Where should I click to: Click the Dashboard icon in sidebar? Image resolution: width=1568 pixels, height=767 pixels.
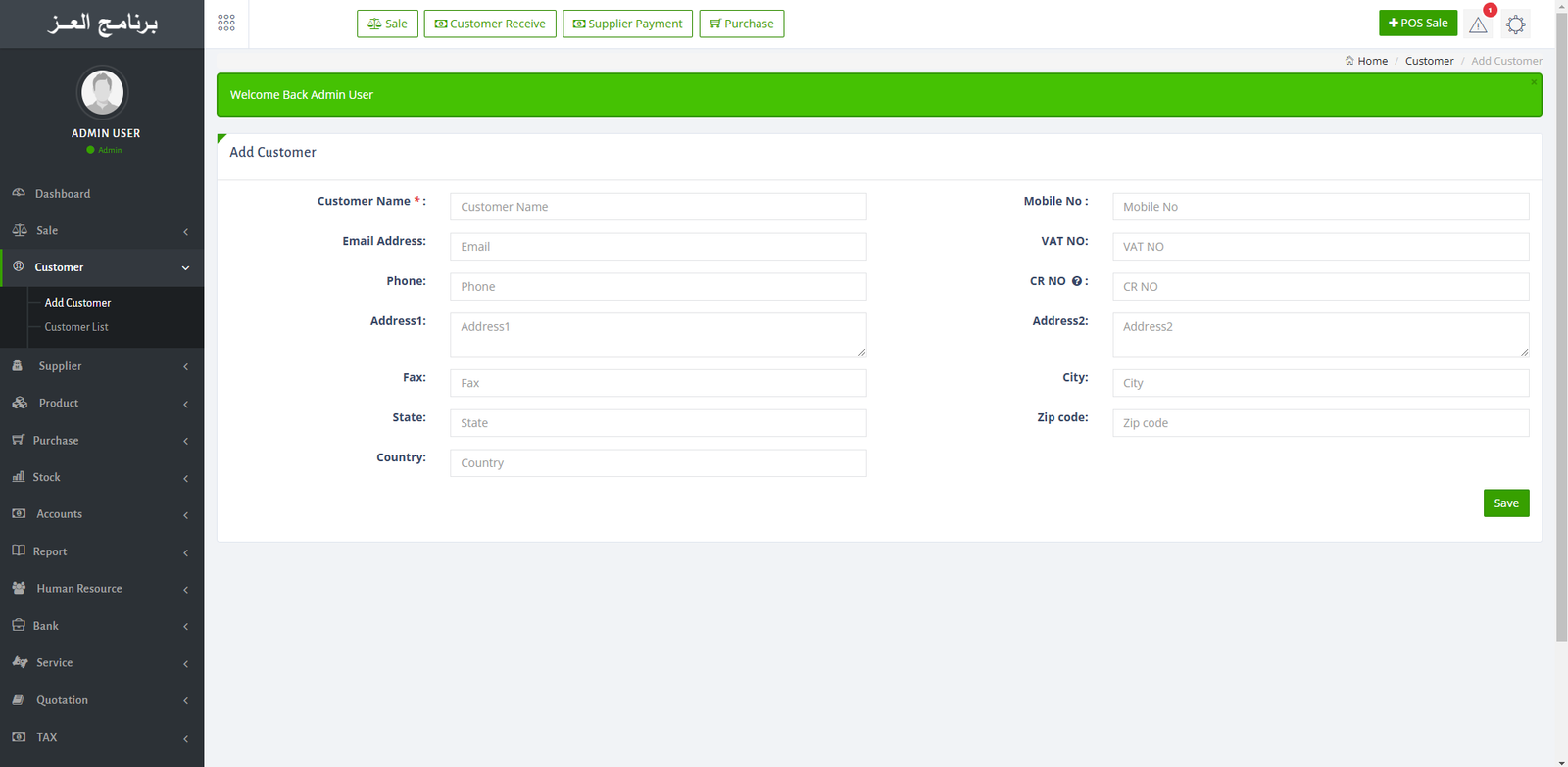19,193
